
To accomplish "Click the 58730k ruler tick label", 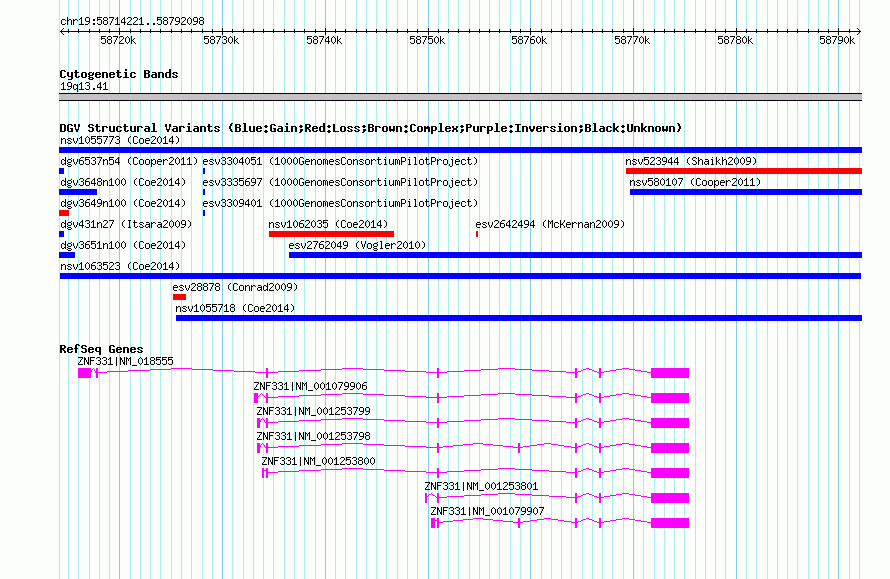I will (x=221, y=40).
